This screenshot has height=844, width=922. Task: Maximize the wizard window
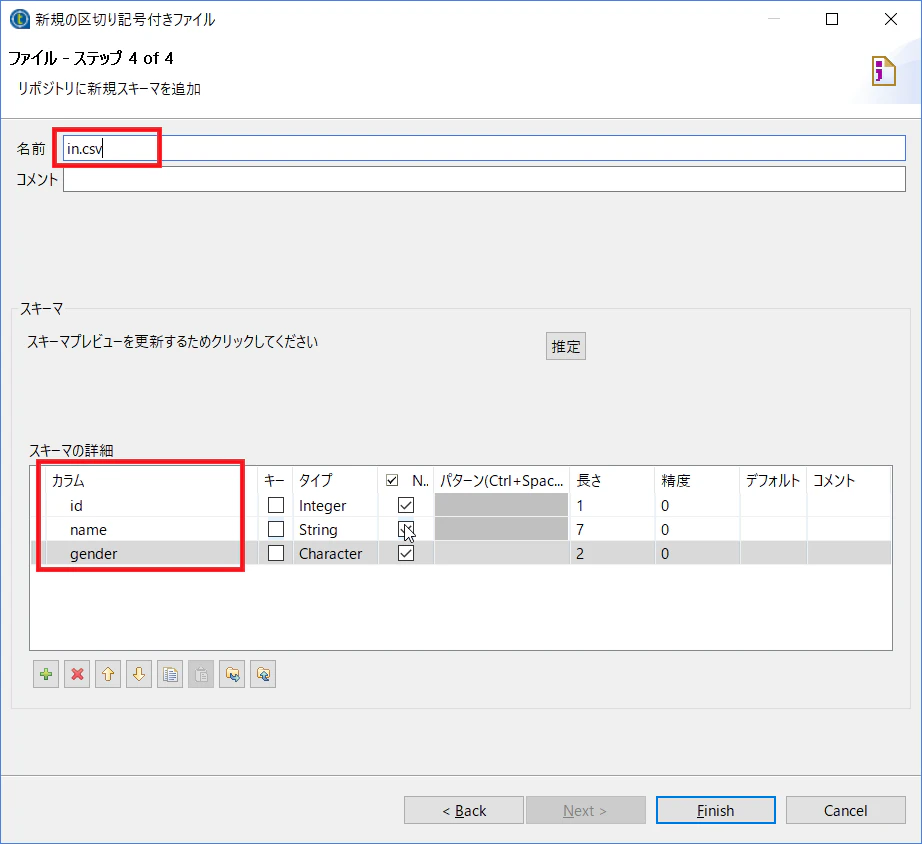coord(832,19)
